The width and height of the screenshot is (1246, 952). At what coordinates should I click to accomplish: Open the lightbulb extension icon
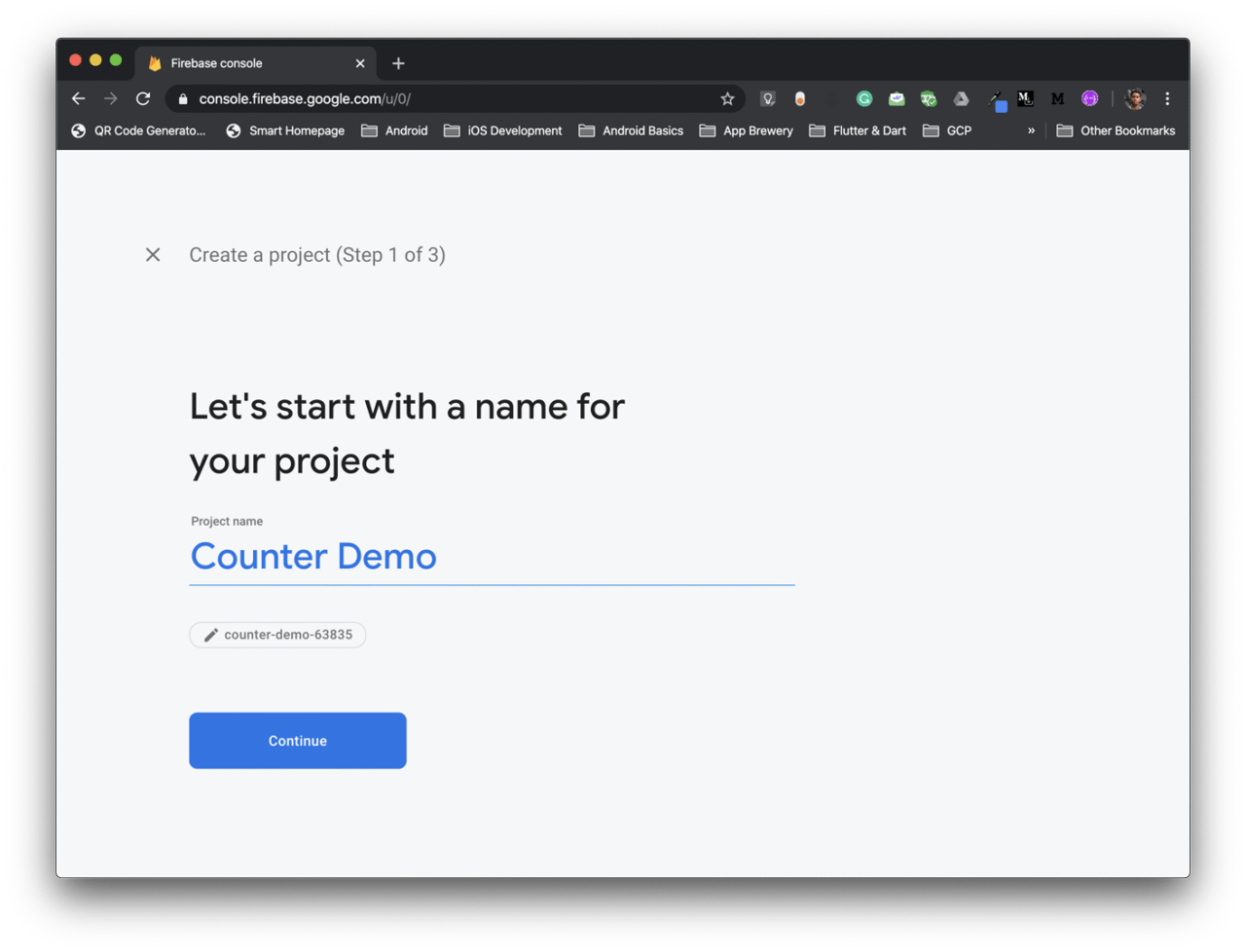pyautogui.click(x=768, y=98)
